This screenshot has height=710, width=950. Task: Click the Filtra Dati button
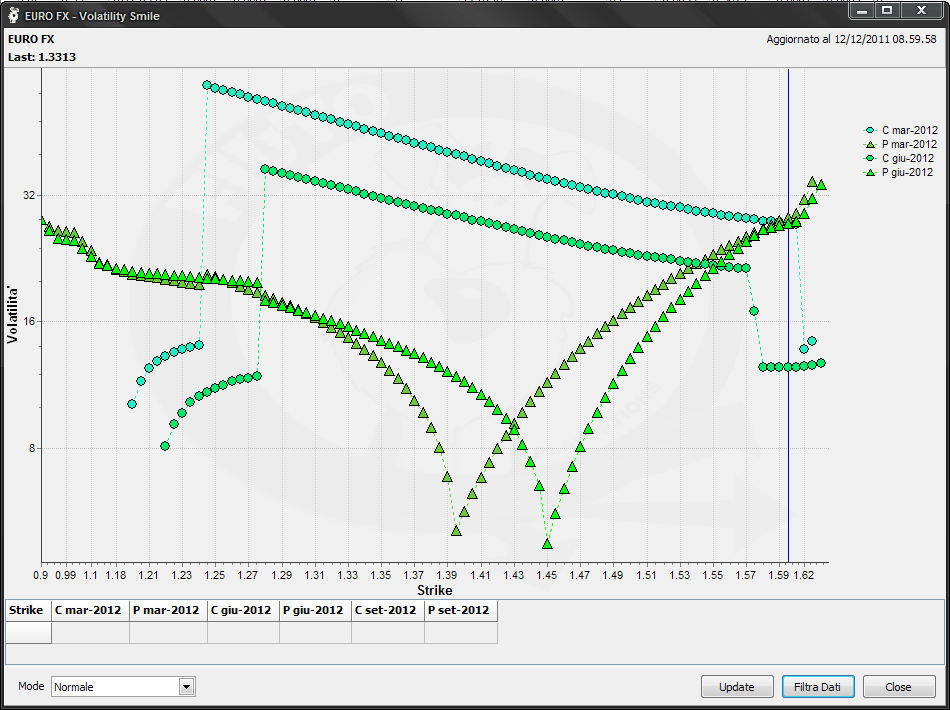click(x=818, y=686)
